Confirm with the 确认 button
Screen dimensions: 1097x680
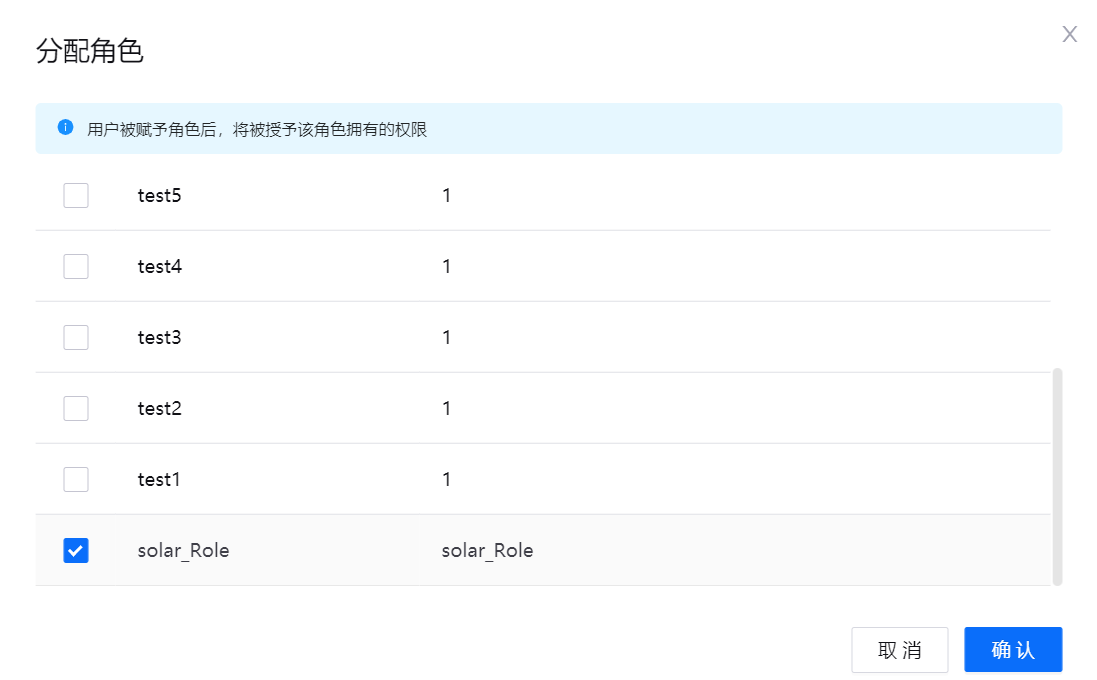tap(1012, 650)
